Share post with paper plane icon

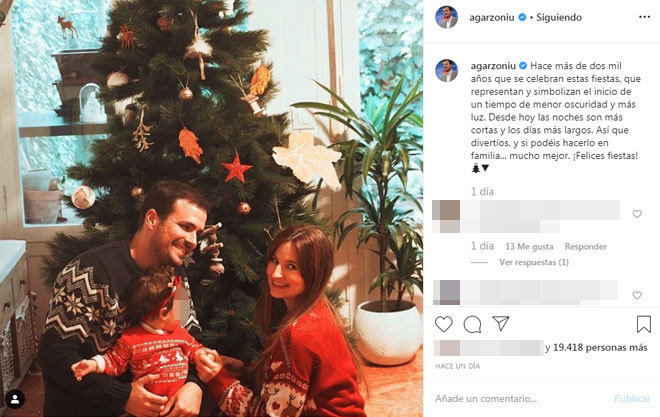500,324
